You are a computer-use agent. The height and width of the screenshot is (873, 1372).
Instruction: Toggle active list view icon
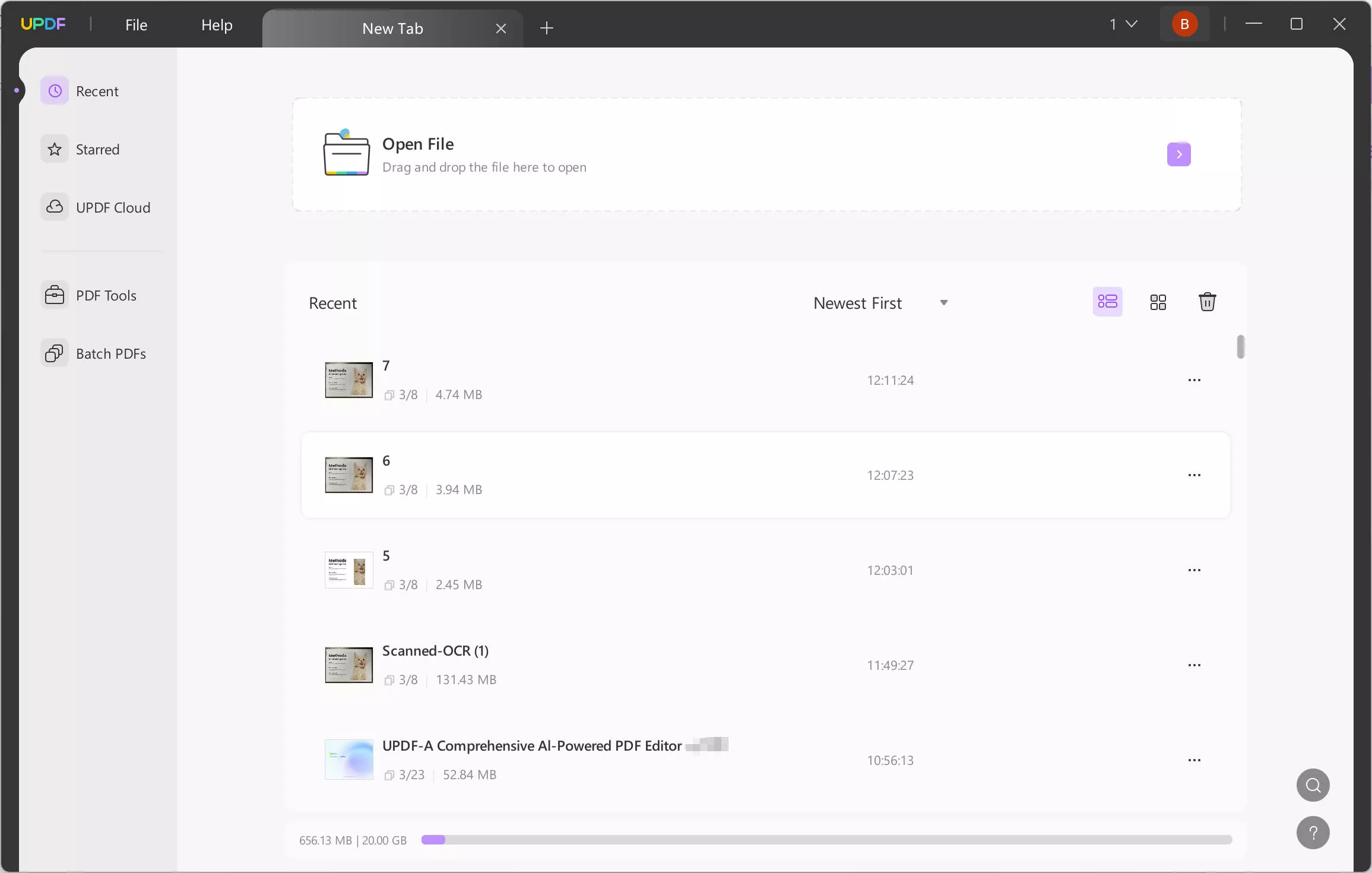tap(1107, 302)
